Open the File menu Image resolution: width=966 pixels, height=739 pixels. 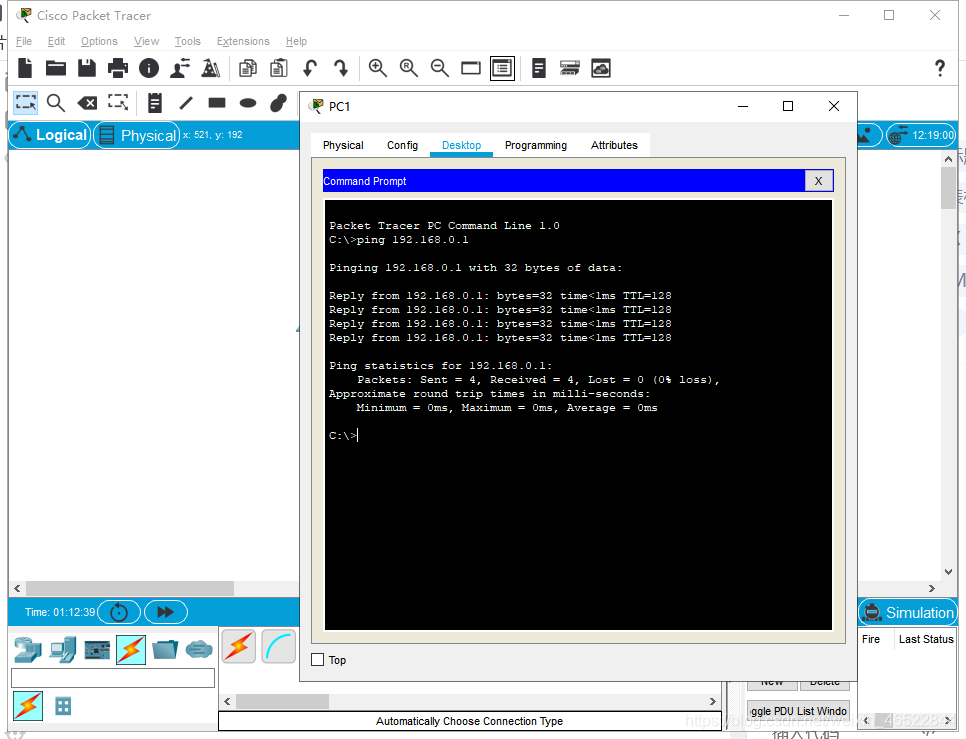click(24, 41)
